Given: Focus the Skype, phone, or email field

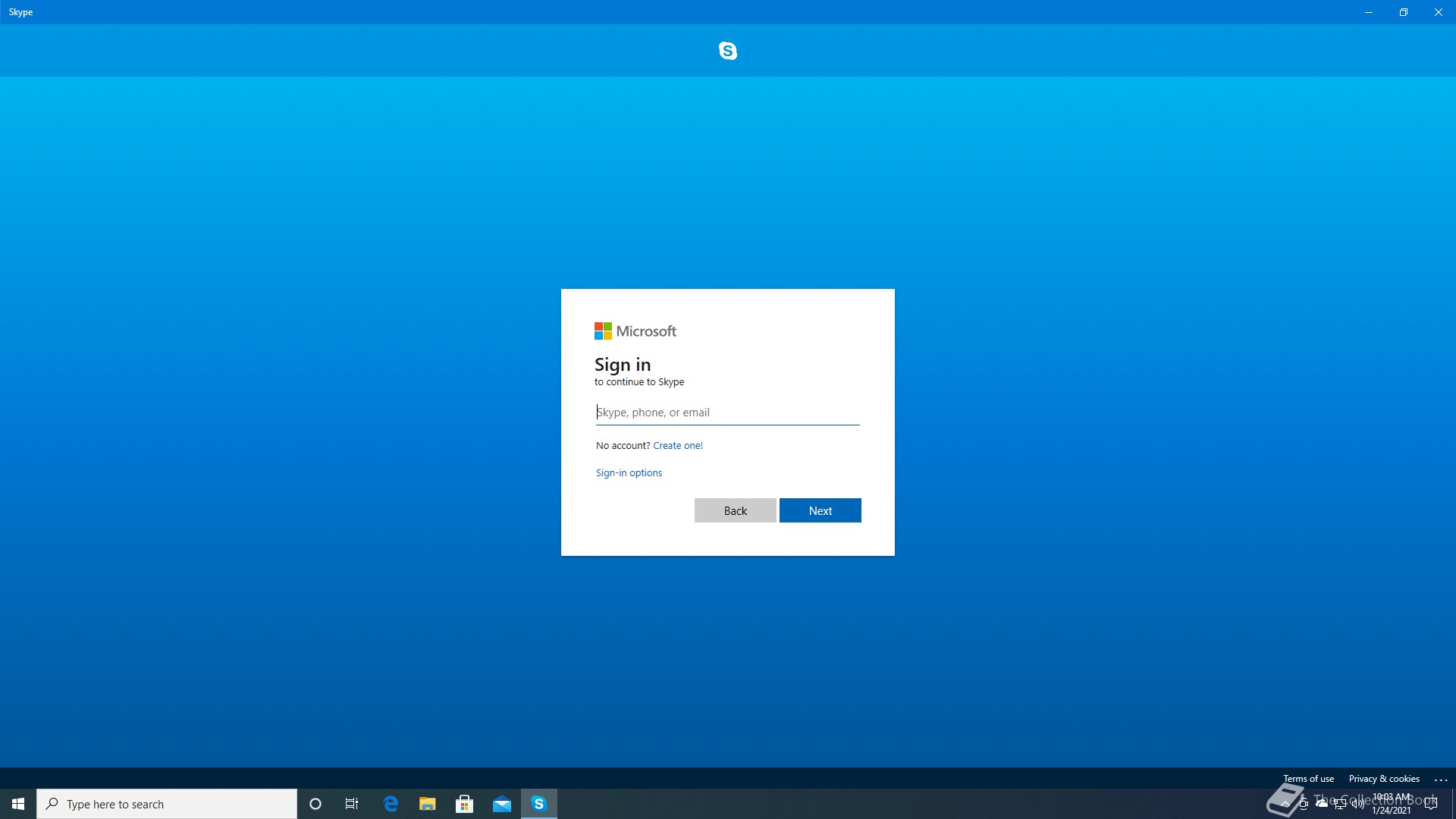Looking at the screenshot, I should tap(727, 413).
